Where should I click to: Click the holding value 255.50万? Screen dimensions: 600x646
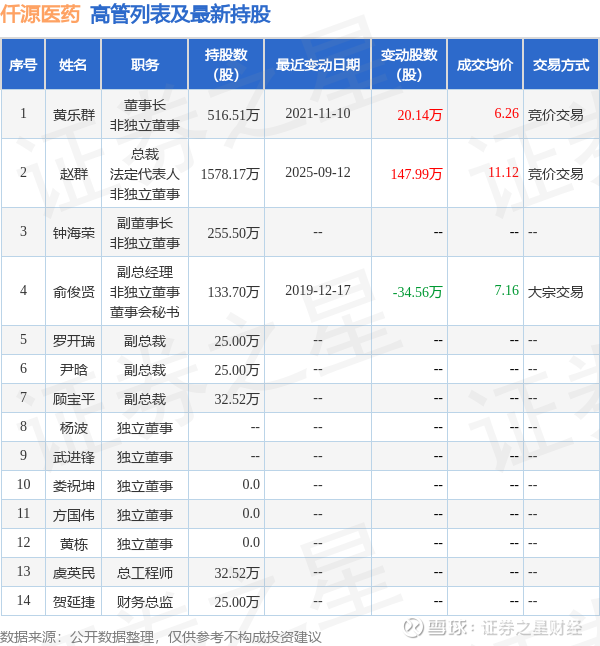click(233, 233)
